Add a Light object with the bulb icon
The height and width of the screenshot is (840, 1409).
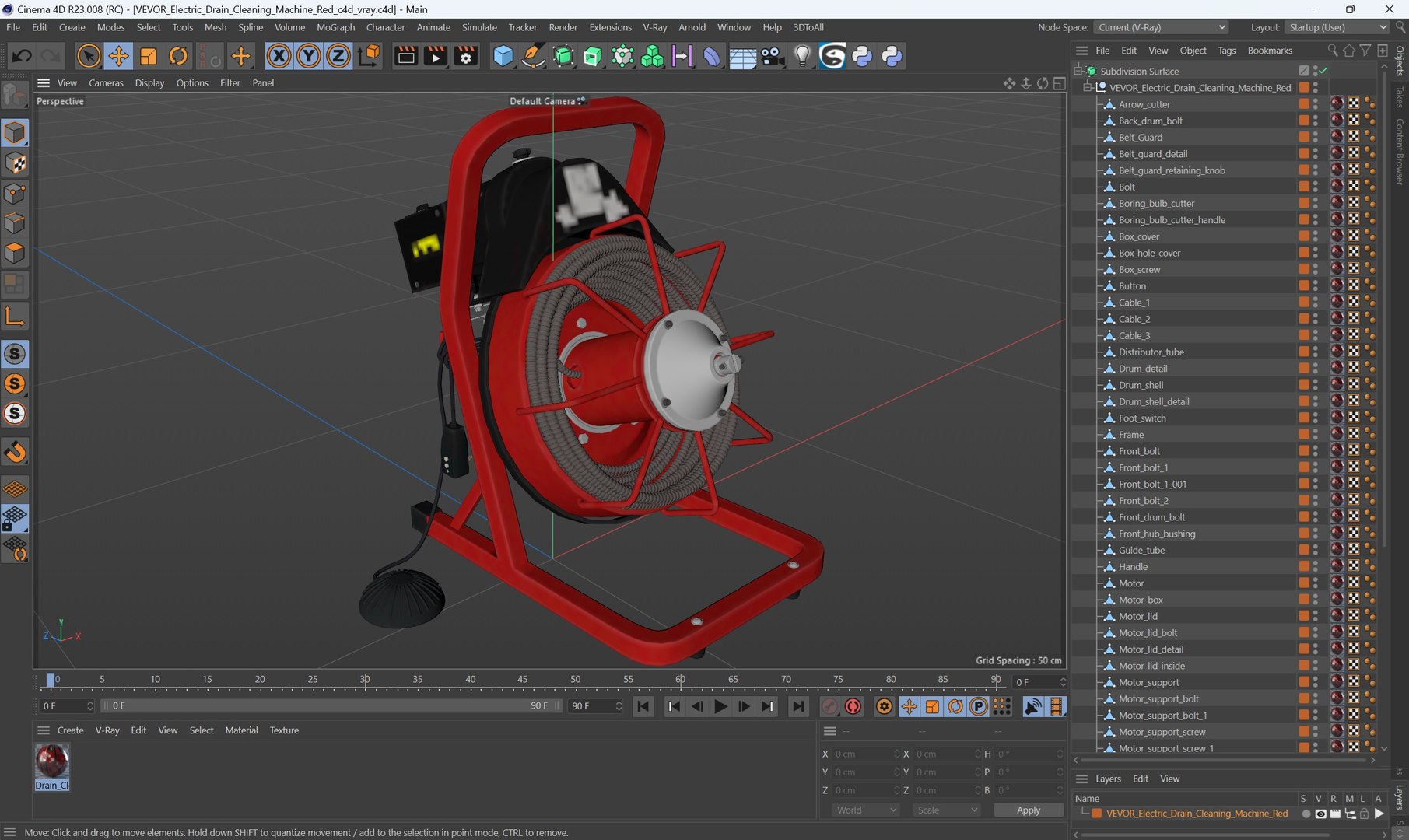tap(802, 56)
